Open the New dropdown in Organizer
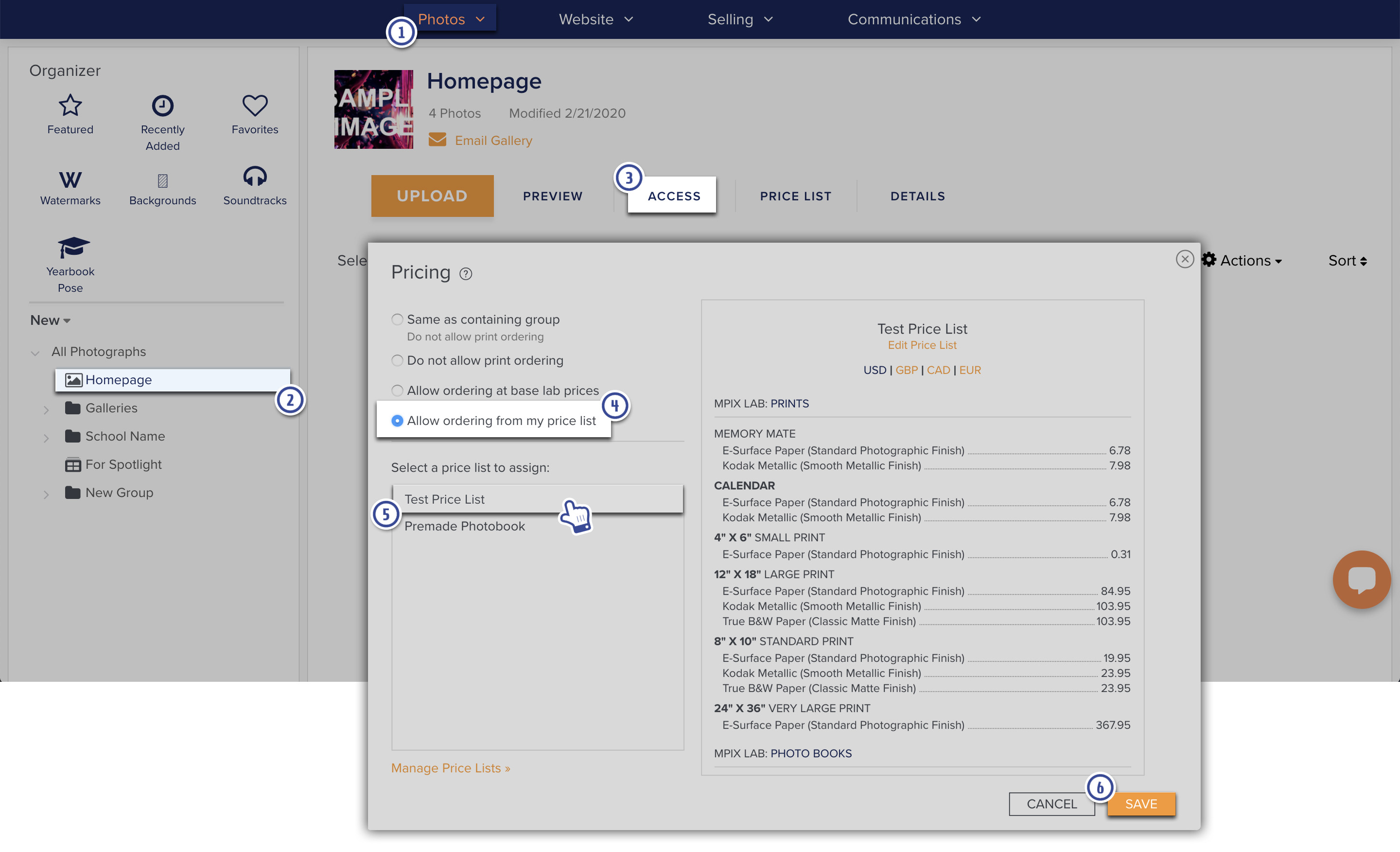Screen dimensions: 1400x852 coord(50,320)
